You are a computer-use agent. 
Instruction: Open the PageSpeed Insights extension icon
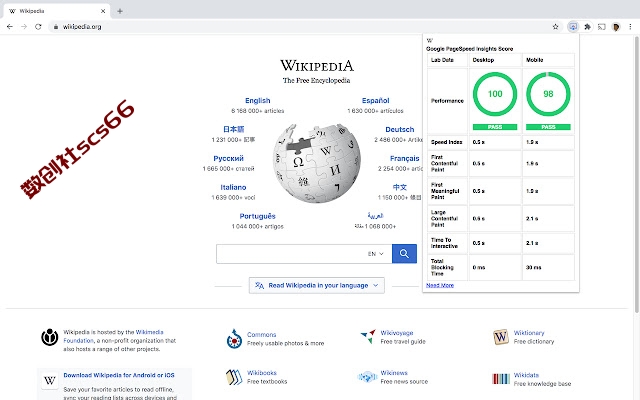[x=573, y=27]
